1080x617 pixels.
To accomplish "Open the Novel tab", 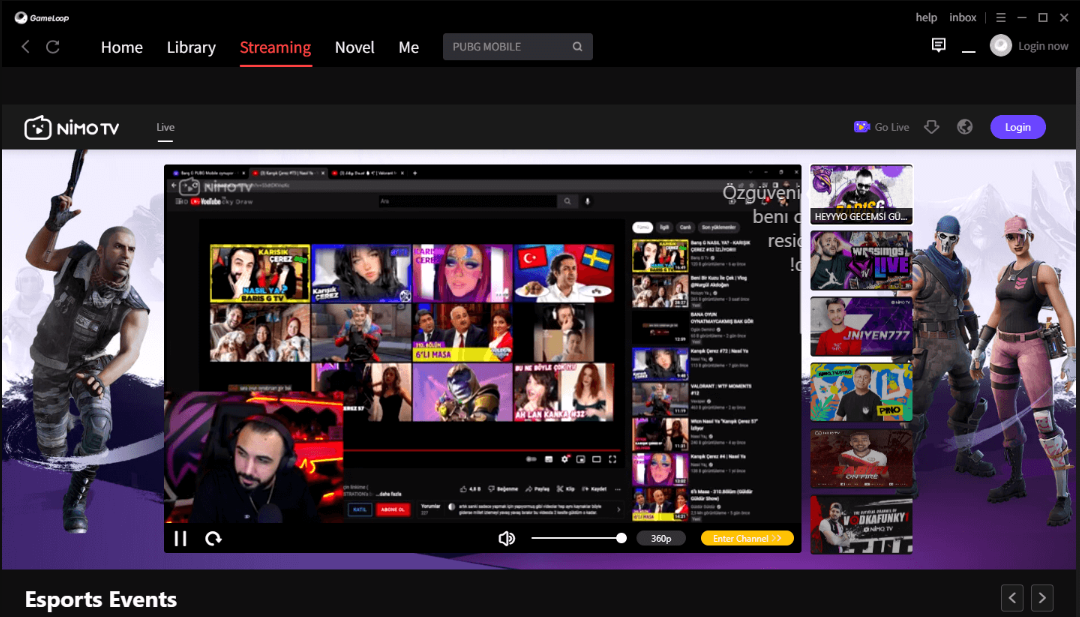I will (x=355, y=47).
